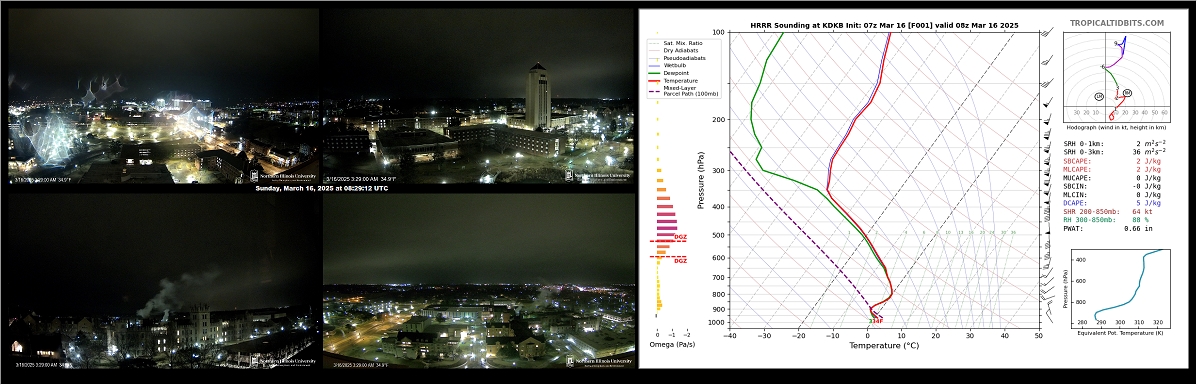Click the Northern Illinois University logo on bottom-right webcam
The height and width of the screenshot is (385, 1197).
point(598,361)
